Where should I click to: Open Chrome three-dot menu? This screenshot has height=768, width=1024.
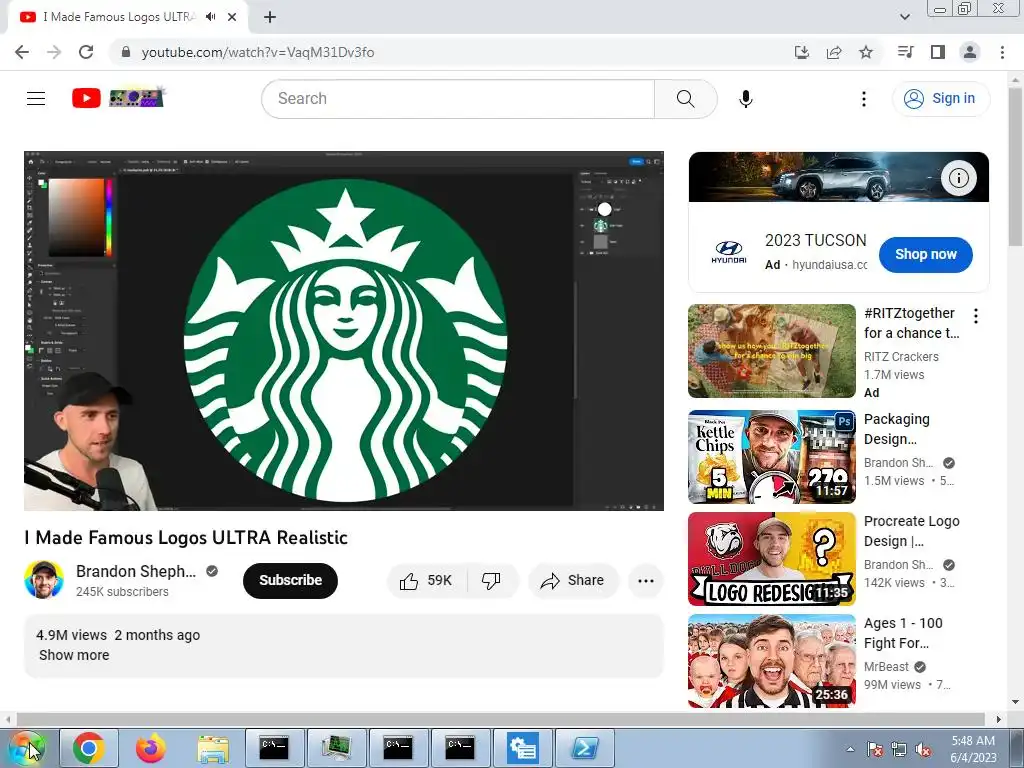tap(1002, 52)
